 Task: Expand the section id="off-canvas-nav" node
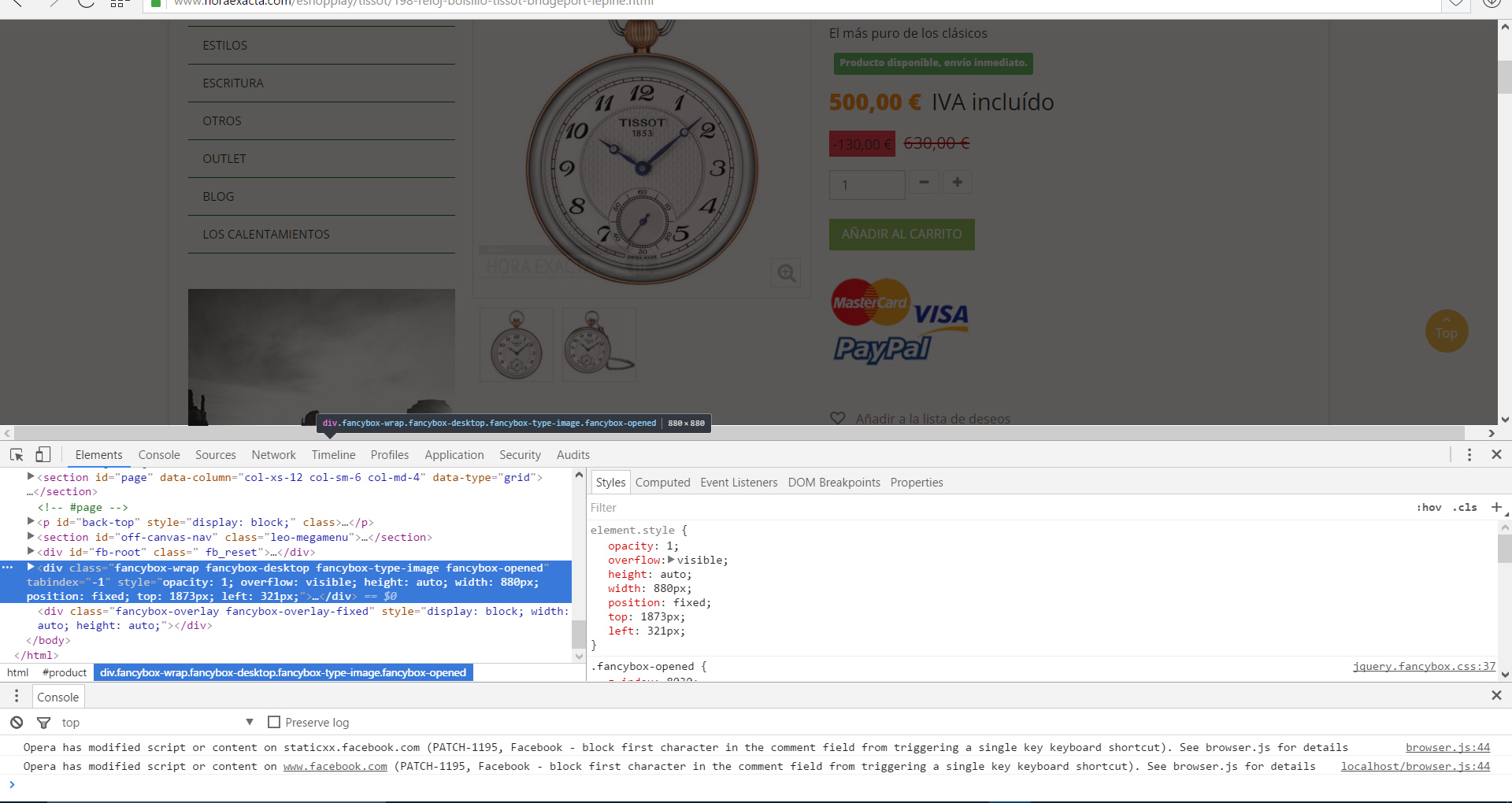tap(31, 536)
